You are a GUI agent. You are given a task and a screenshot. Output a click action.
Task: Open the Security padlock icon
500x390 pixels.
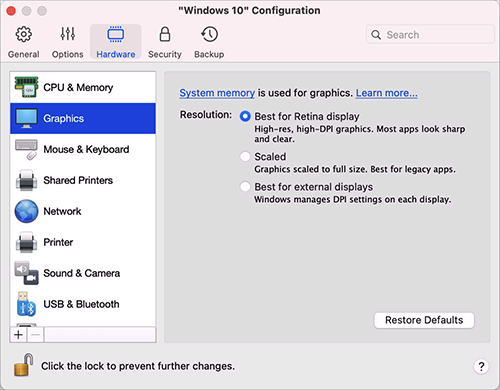pyautogui.click(x=165, y=34)
